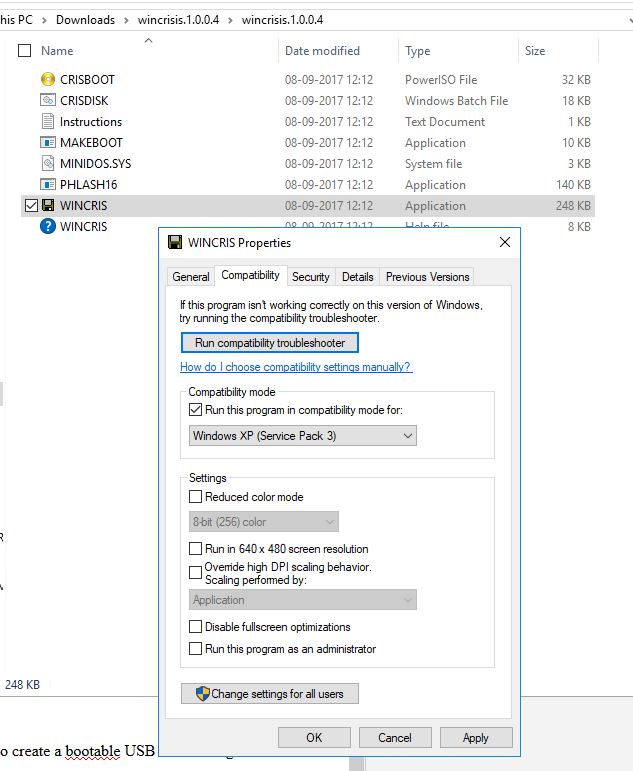The image size is (633, 771).
Task: Click the MINIDOS.SYS system file icon
Action: click(x=48, y=163)
